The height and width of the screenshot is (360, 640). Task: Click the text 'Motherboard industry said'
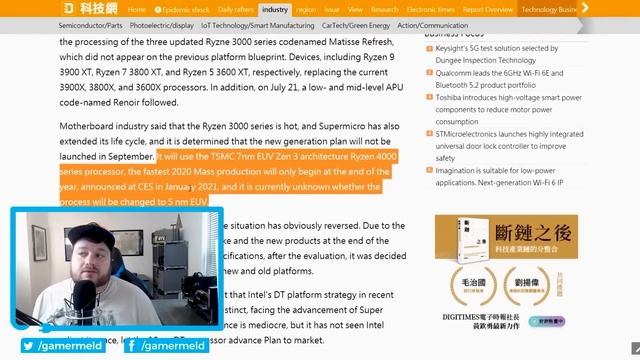110,126
